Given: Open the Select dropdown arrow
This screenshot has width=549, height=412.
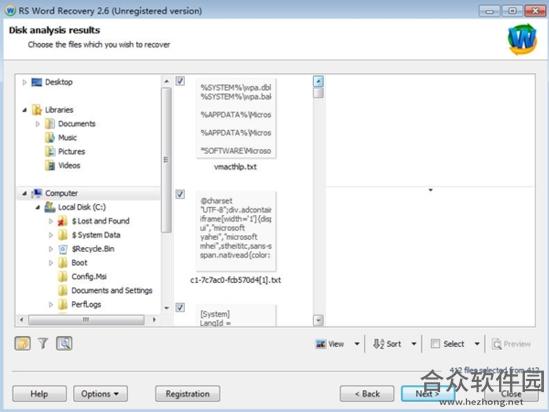Looking at the screenshot, I should (477, 344).
